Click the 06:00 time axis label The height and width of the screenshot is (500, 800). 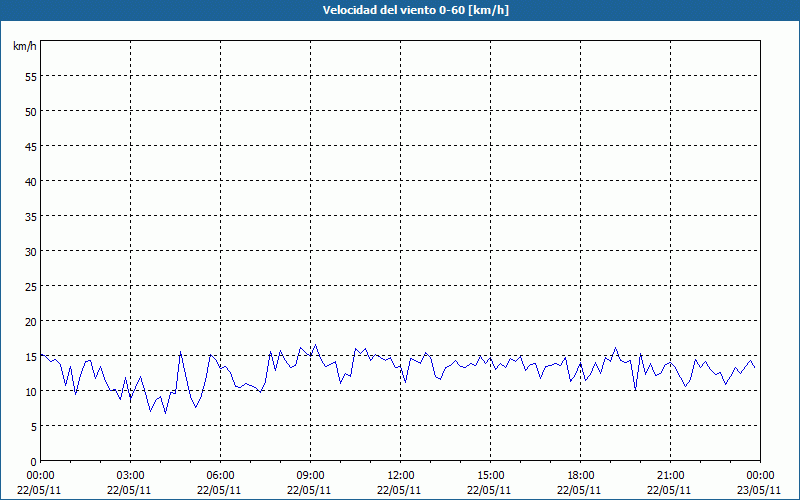[x=220, y=476]
